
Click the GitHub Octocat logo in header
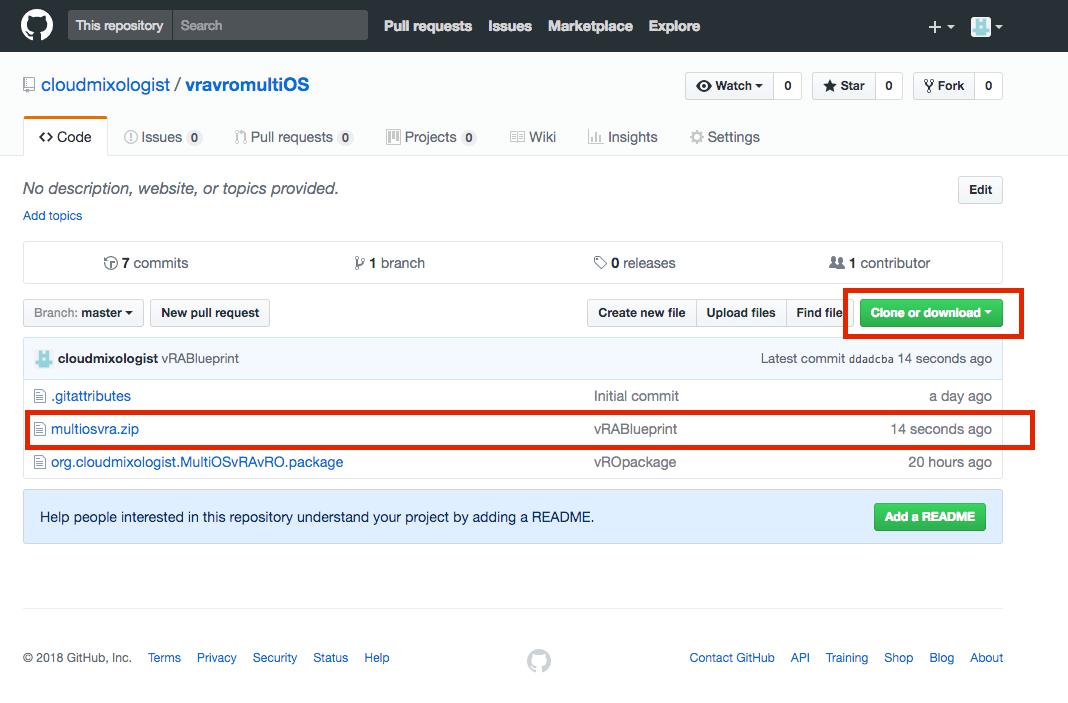click(37, 26)
